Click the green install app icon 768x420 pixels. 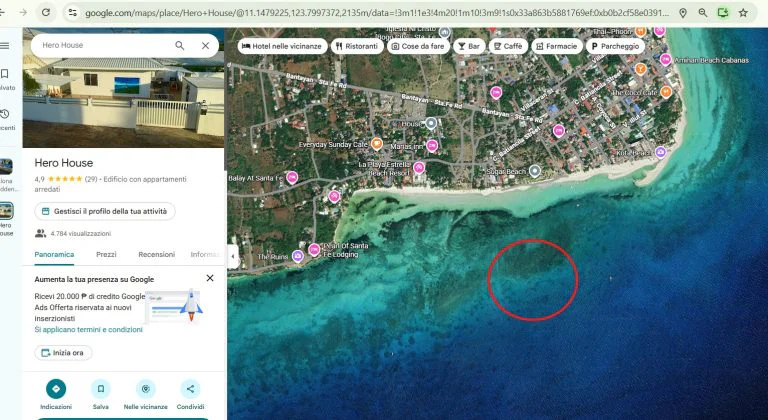pos(723,13)
